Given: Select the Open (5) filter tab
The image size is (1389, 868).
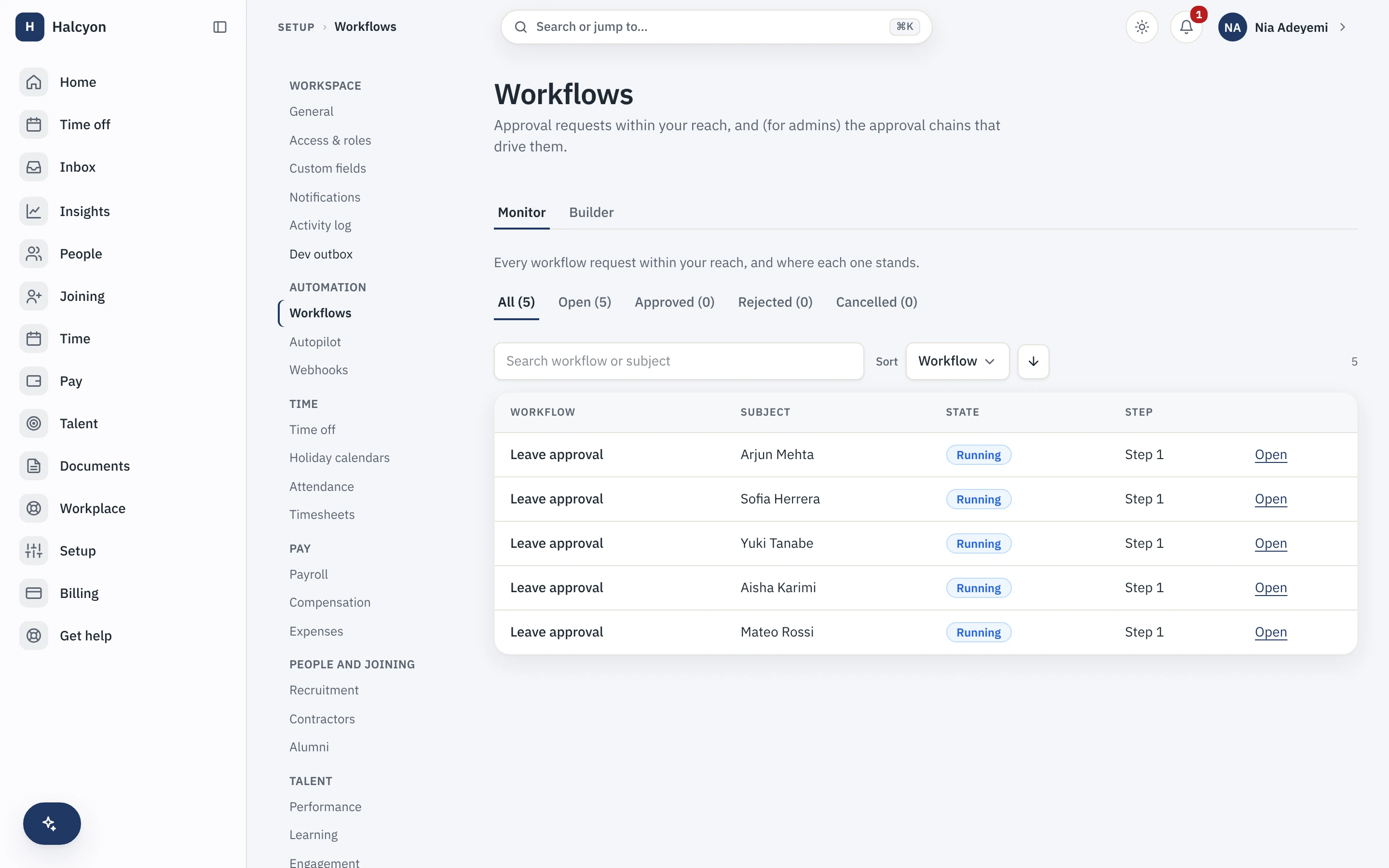Looking at the screenshot, I should click(x=585, y=302).
